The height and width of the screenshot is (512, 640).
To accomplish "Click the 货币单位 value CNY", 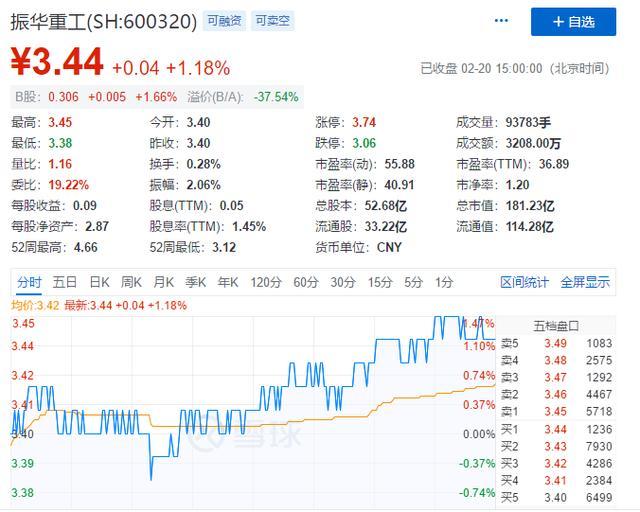I will click(389, 247).
